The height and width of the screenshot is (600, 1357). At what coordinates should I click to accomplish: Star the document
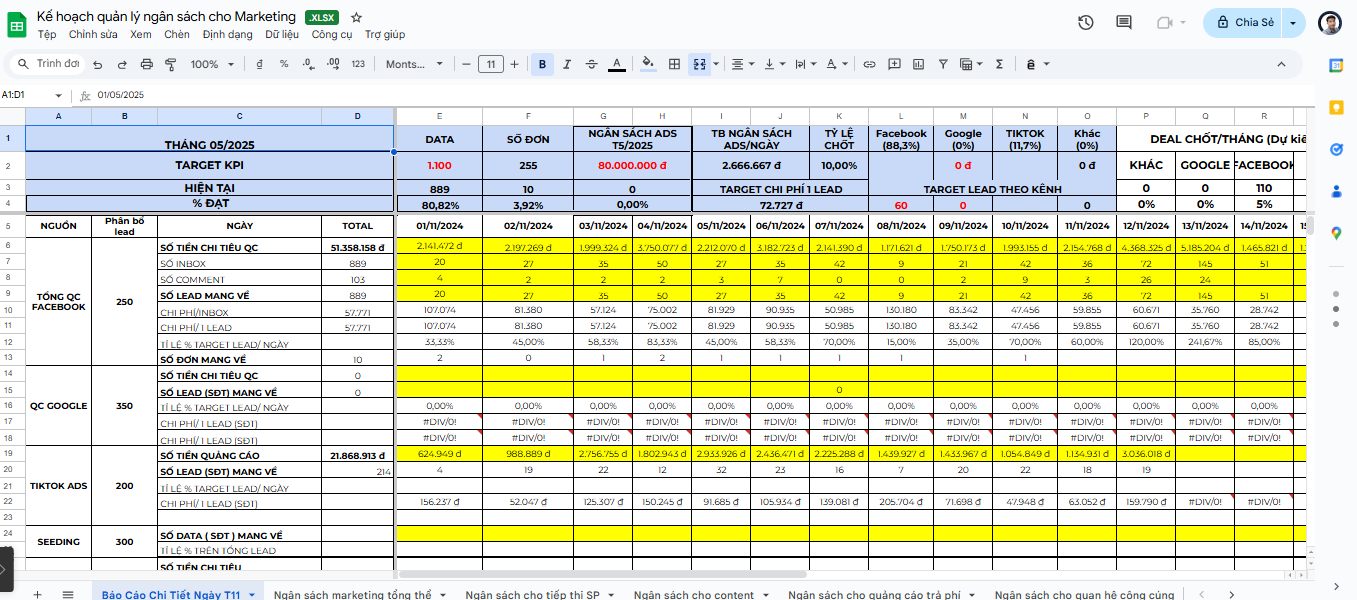(357, 17)
